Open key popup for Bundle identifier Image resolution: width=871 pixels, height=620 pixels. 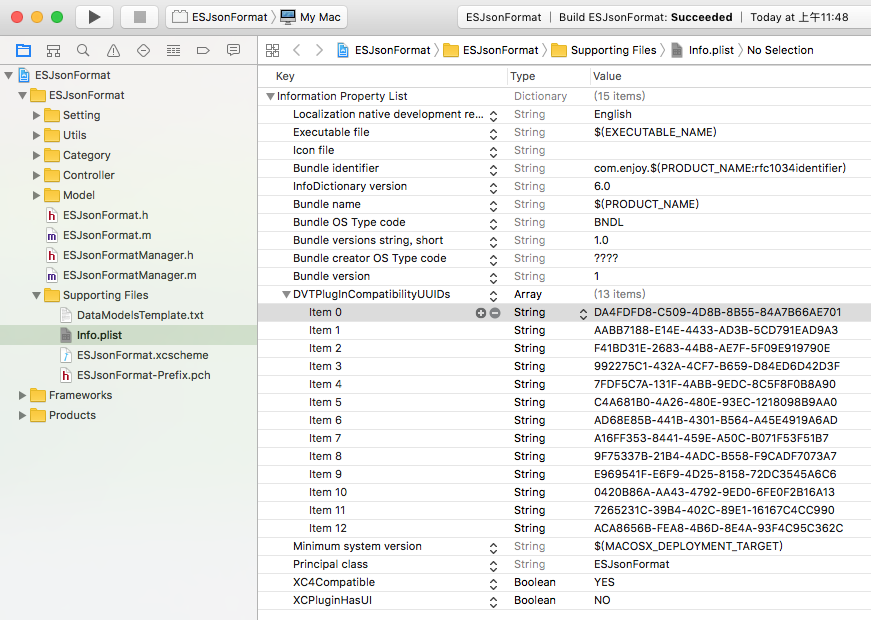pos(493,170)
